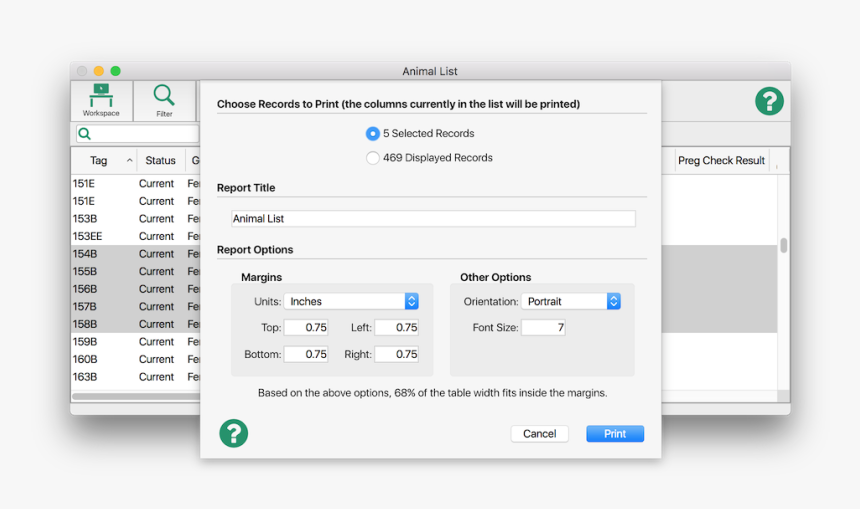
Task: Cancel the print dialog
Action: [539, 433]
